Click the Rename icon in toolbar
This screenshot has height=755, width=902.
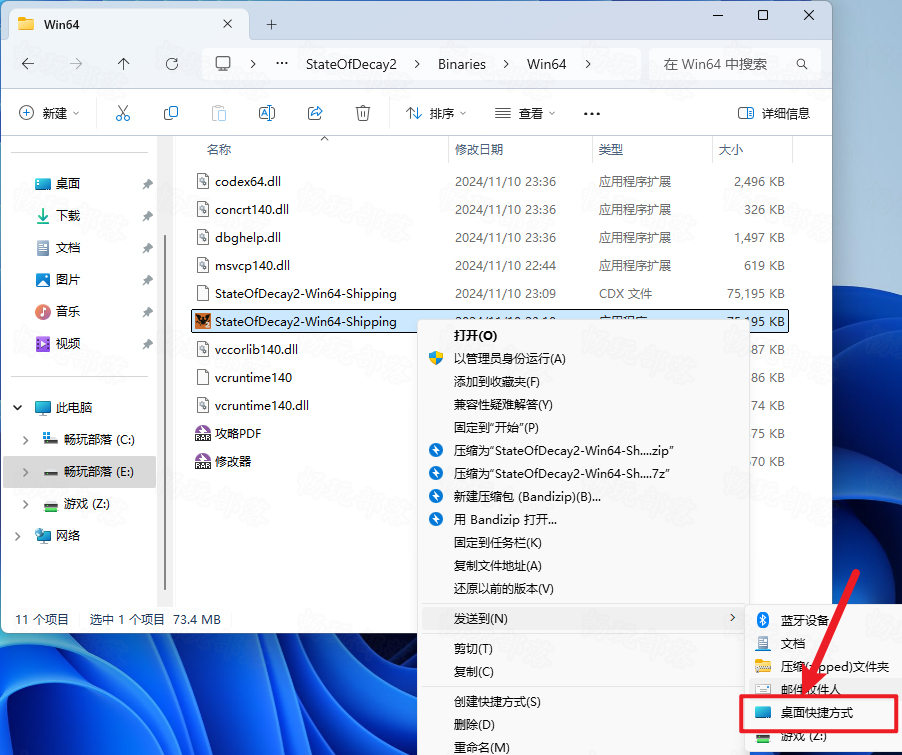coord(267,113)
